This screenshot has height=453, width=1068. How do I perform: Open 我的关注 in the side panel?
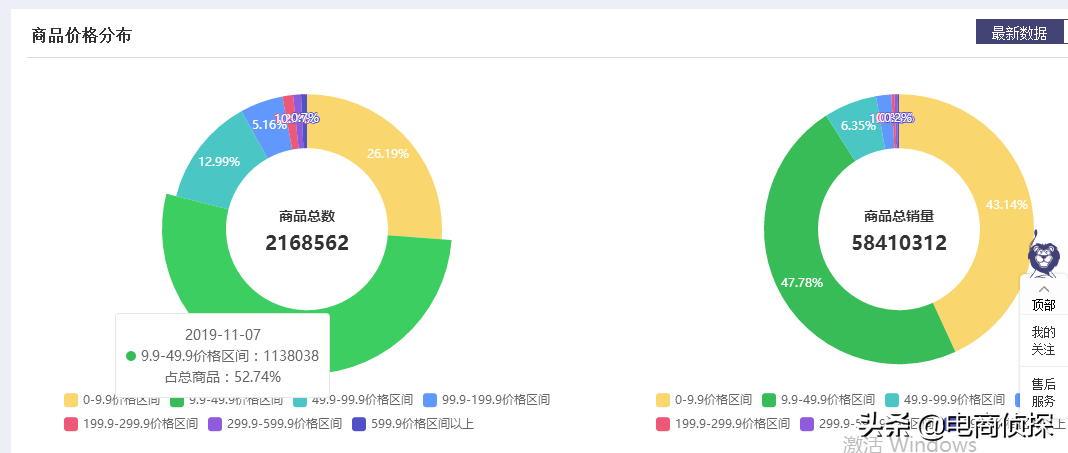pos(1044,341)
